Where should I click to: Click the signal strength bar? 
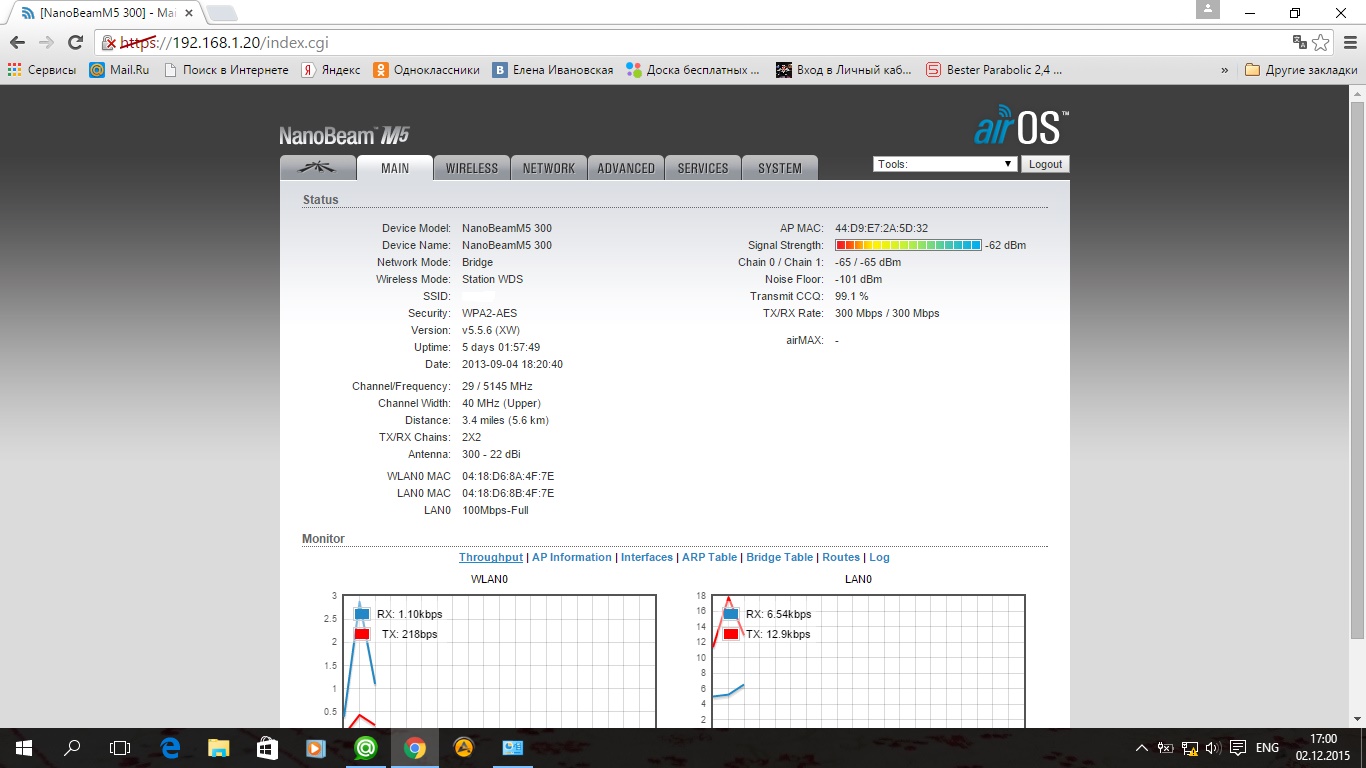[x=908, y=245]
